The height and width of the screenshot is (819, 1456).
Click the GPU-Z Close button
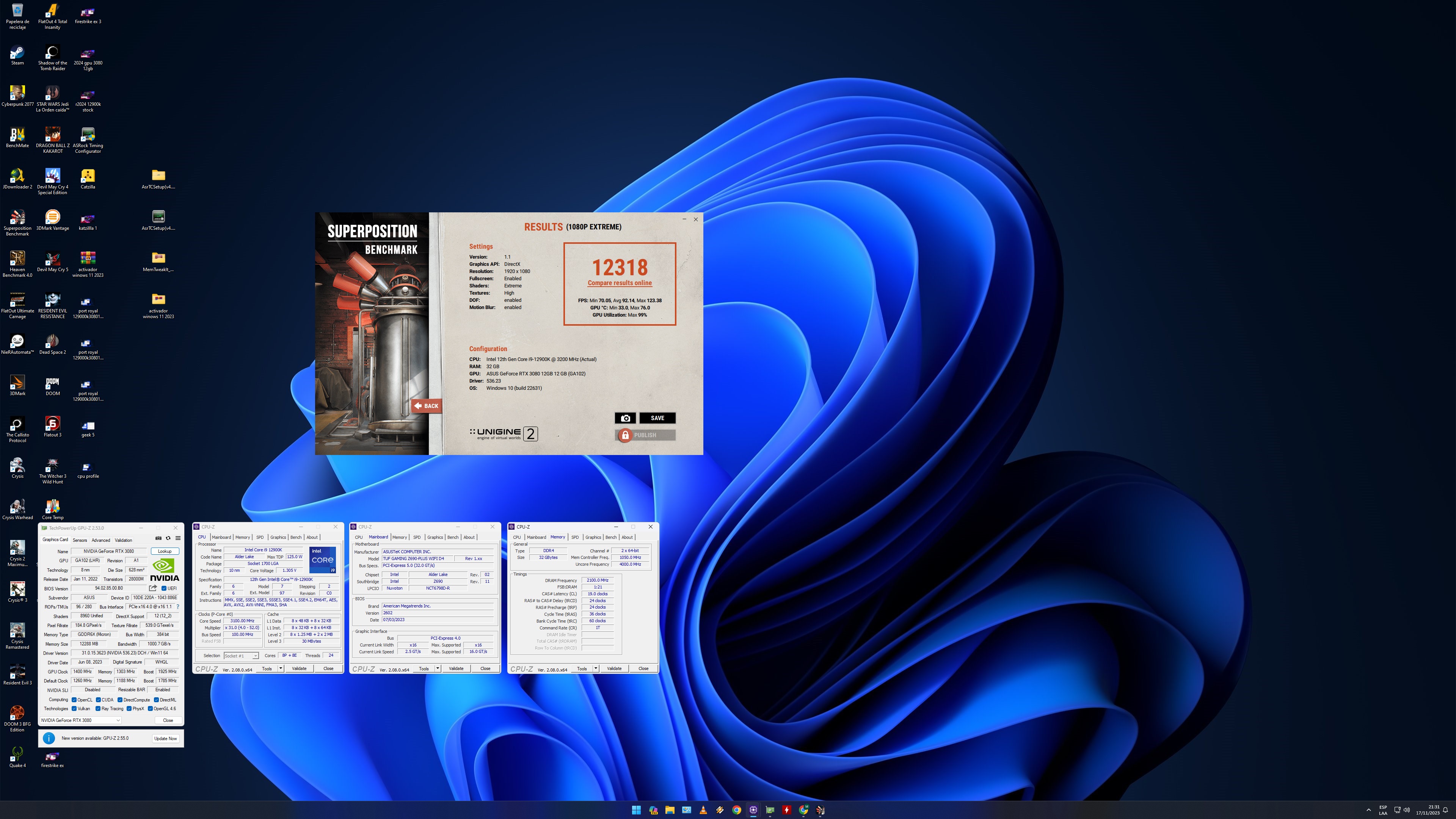(168, 720)
